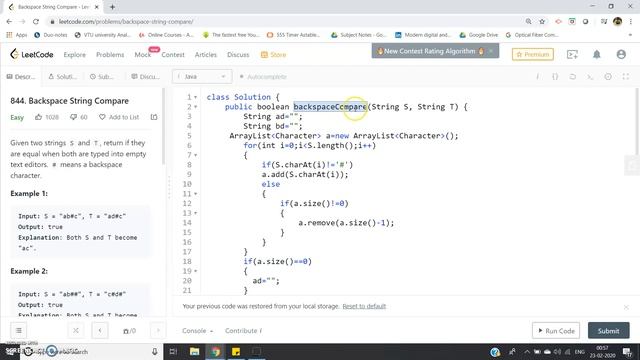
Task: Submit the solution
Action: click(x=609, y=331)
